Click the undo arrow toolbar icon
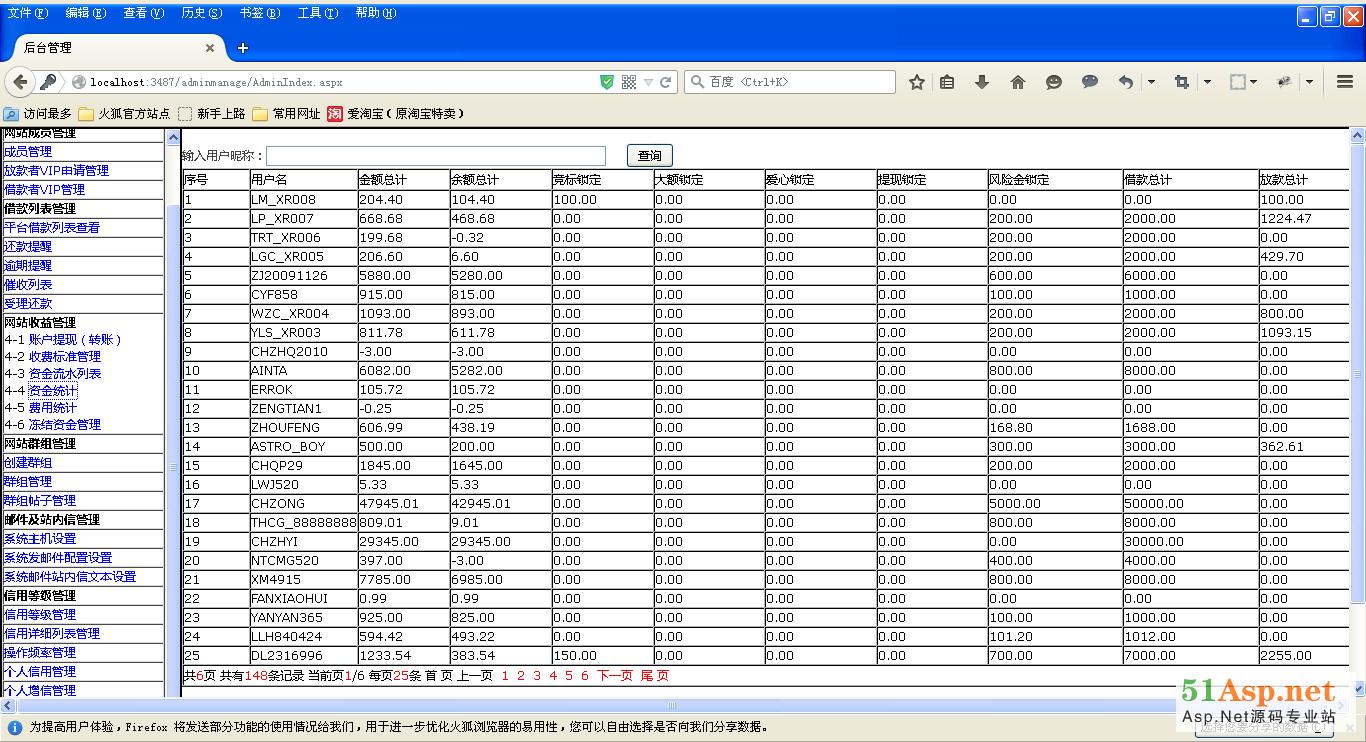 click(x=1126, y=82)
